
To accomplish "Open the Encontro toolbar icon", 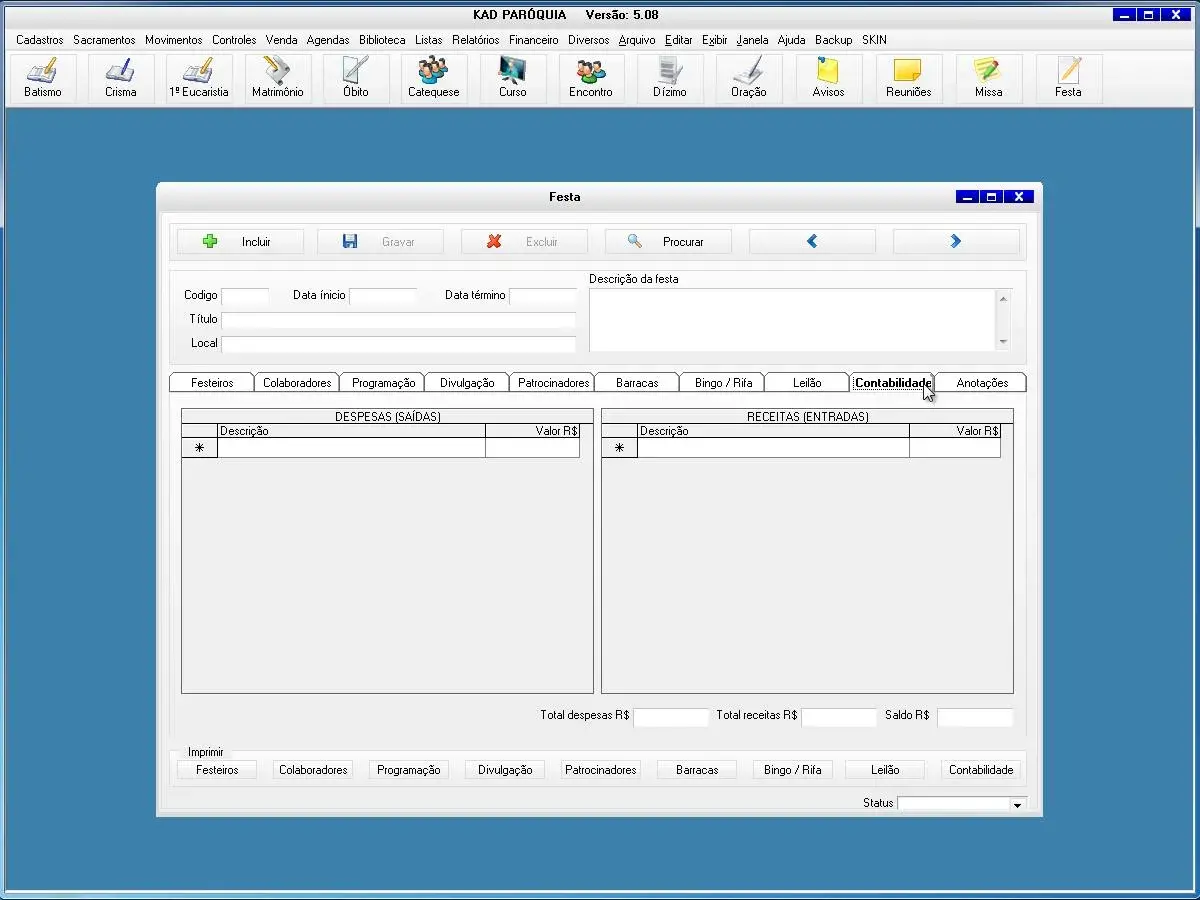I will [x=591, y=79].
